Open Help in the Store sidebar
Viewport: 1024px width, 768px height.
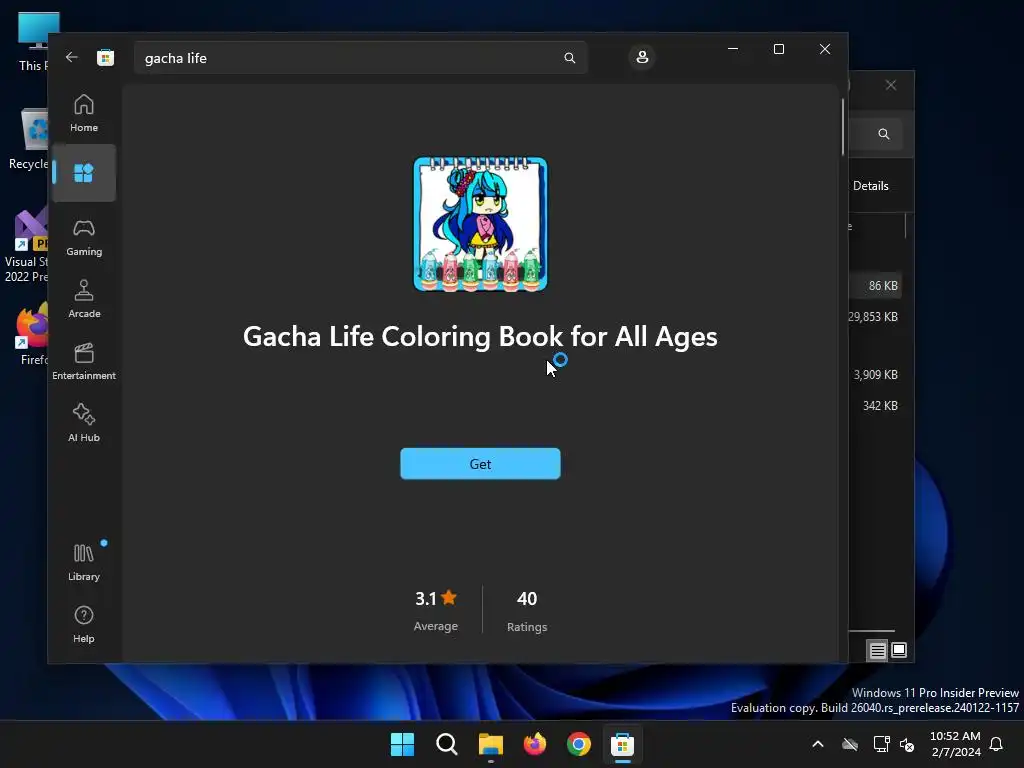click(84, 624)
